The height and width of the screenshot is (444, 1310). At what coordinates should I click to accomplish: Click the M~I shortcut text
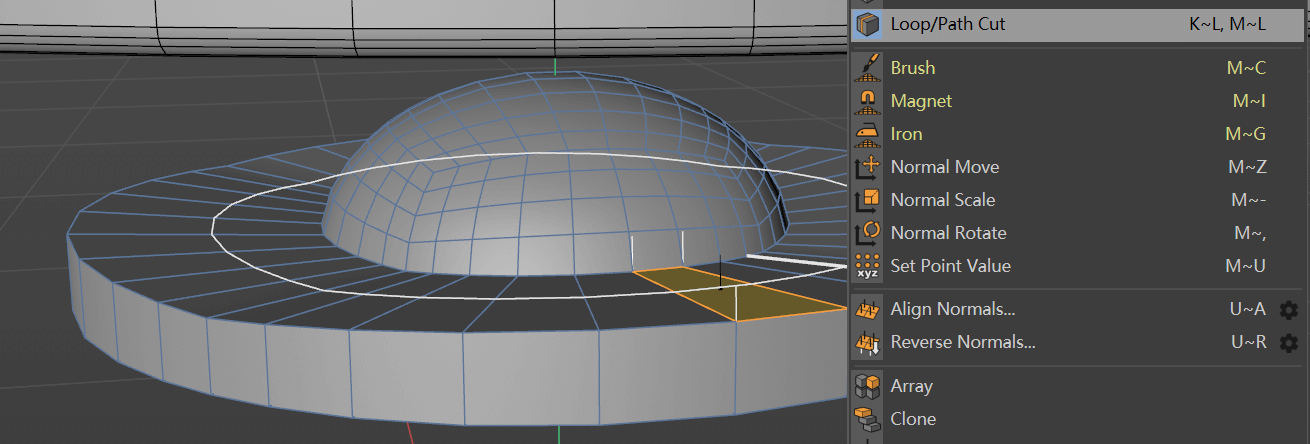[1249, 101]
